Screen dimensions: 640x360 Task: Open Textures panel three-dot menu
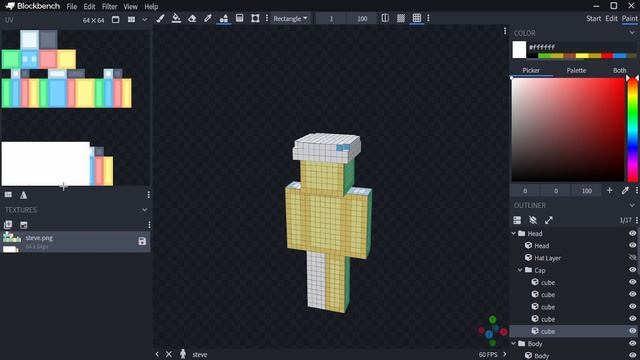(149, 224)
